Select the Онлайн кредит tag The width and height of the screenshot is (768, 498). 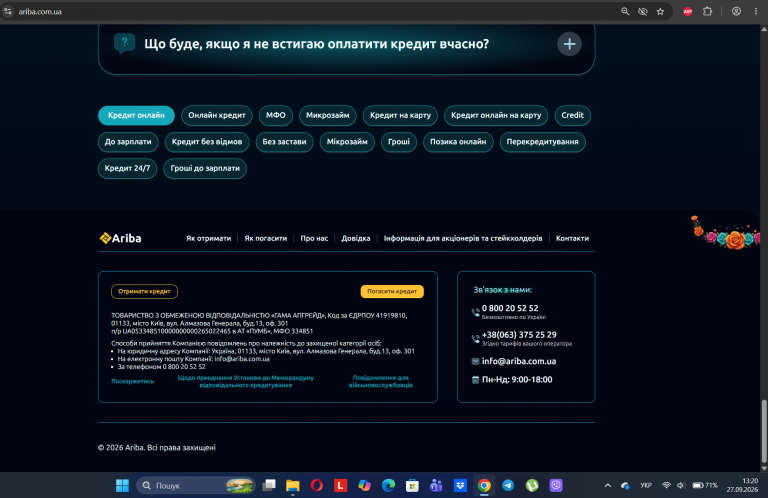tap(217, 116)
